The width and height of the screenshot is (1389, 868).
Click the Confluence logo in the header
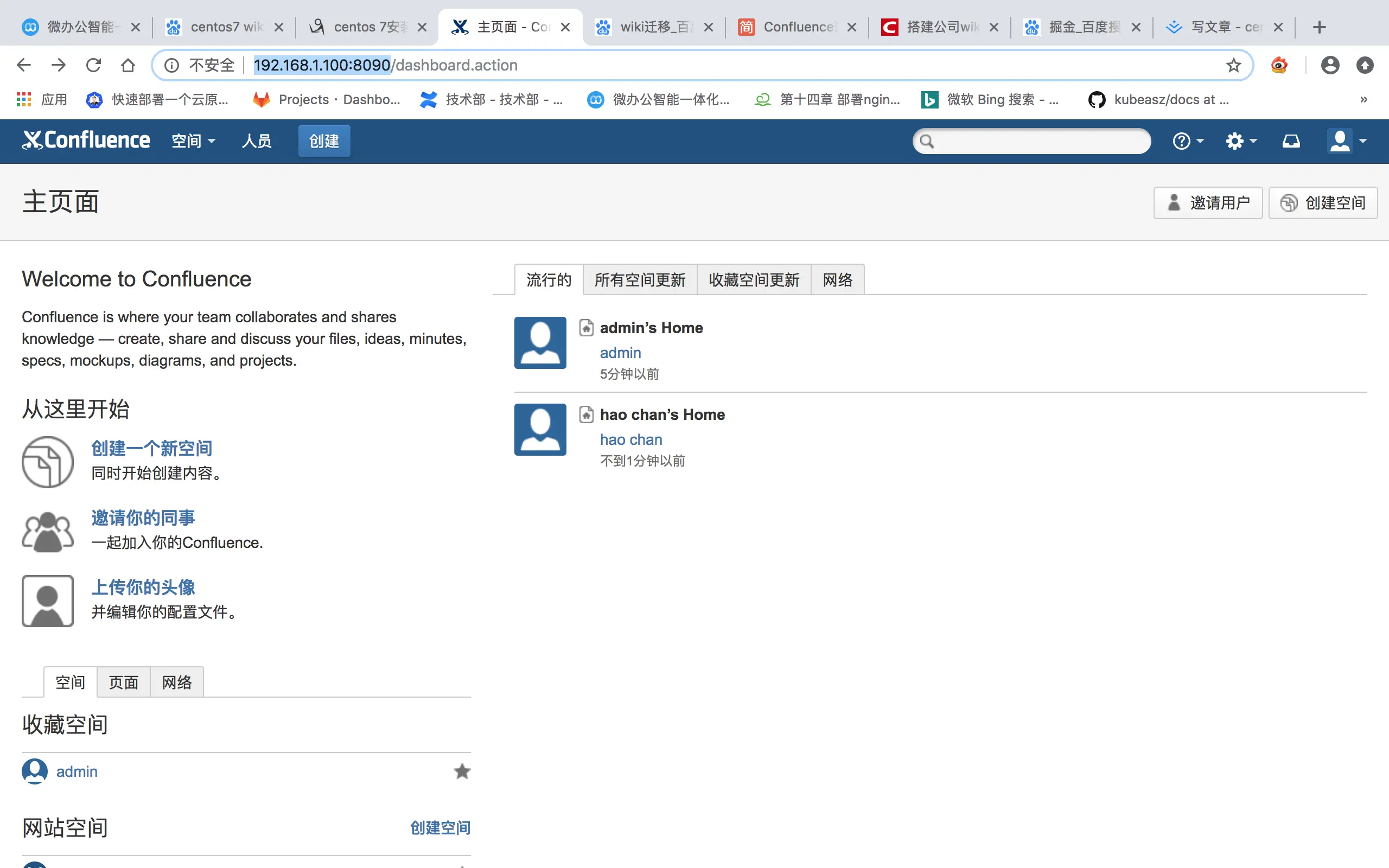point(86,141)
